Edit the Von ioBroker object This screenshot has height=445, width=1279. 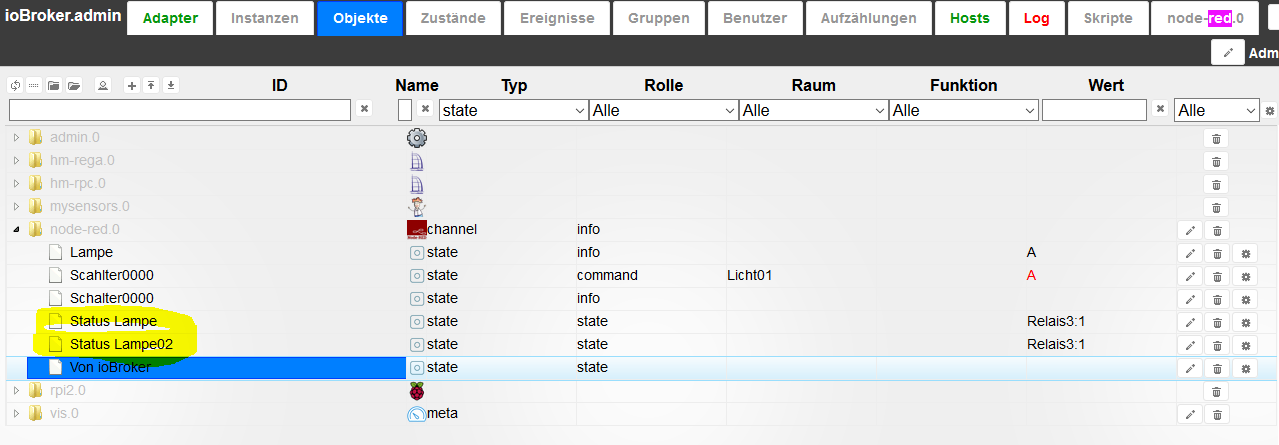(x=1190, y=368)
